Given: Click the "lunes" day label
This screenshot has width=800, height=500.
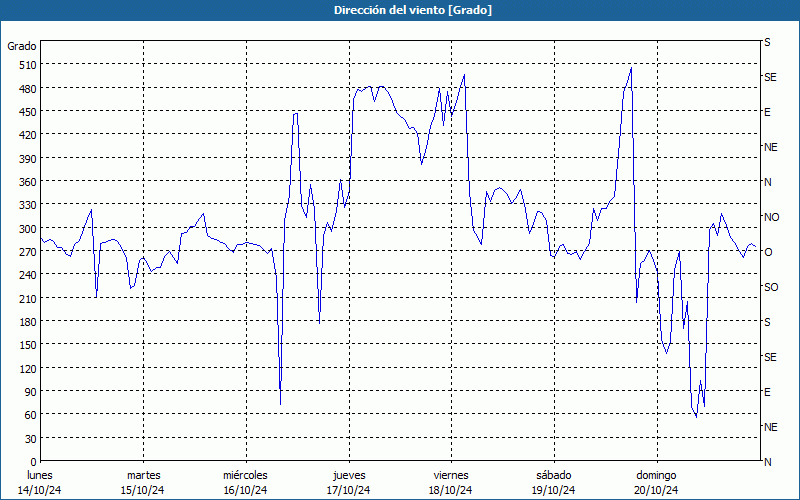Looking at the screenshot, I should point(40,475).
